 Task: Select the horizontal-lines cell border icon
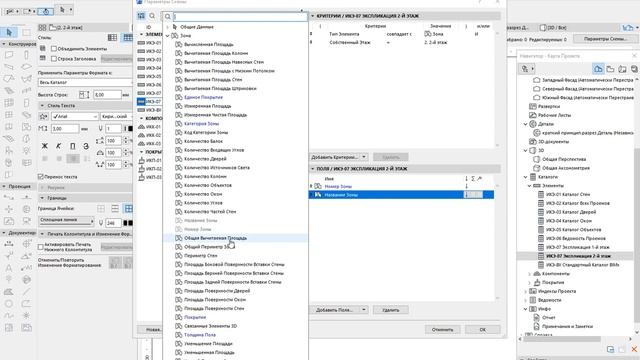point(115,209)
